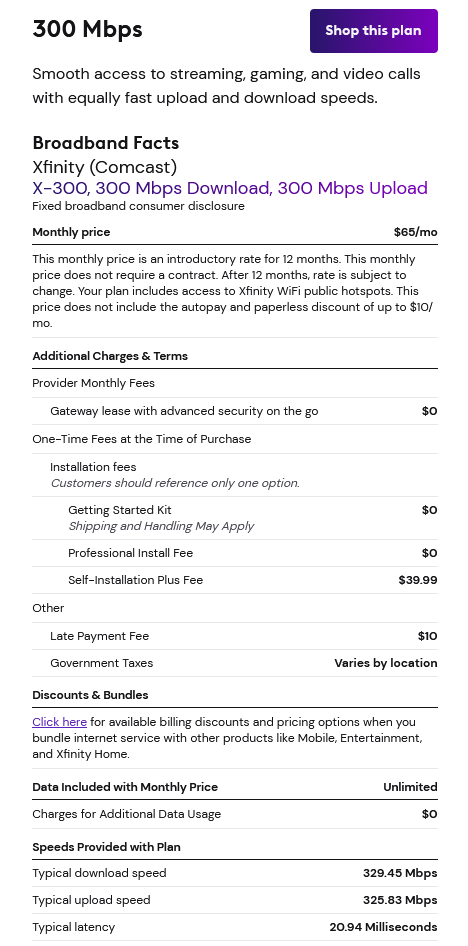Click the Government Taxes row
This screenshot has width=468, height=946.
[244, 663]
